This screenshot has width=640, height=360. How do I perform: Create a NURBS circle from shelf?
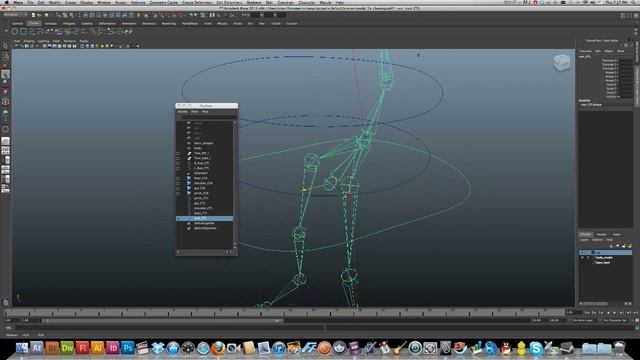tap(14, 31)
